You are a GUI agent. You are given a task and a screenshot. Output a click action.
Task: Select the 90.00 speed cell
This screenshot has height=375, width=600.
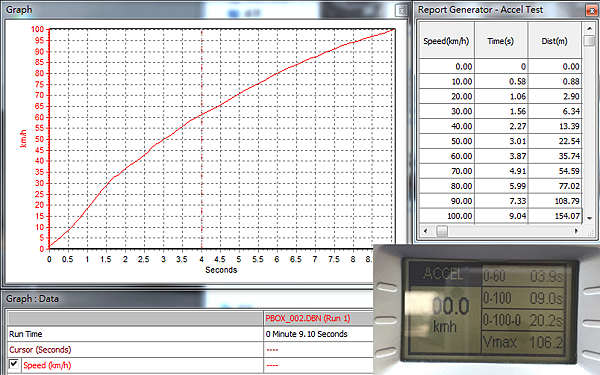[x=447, y=201]
